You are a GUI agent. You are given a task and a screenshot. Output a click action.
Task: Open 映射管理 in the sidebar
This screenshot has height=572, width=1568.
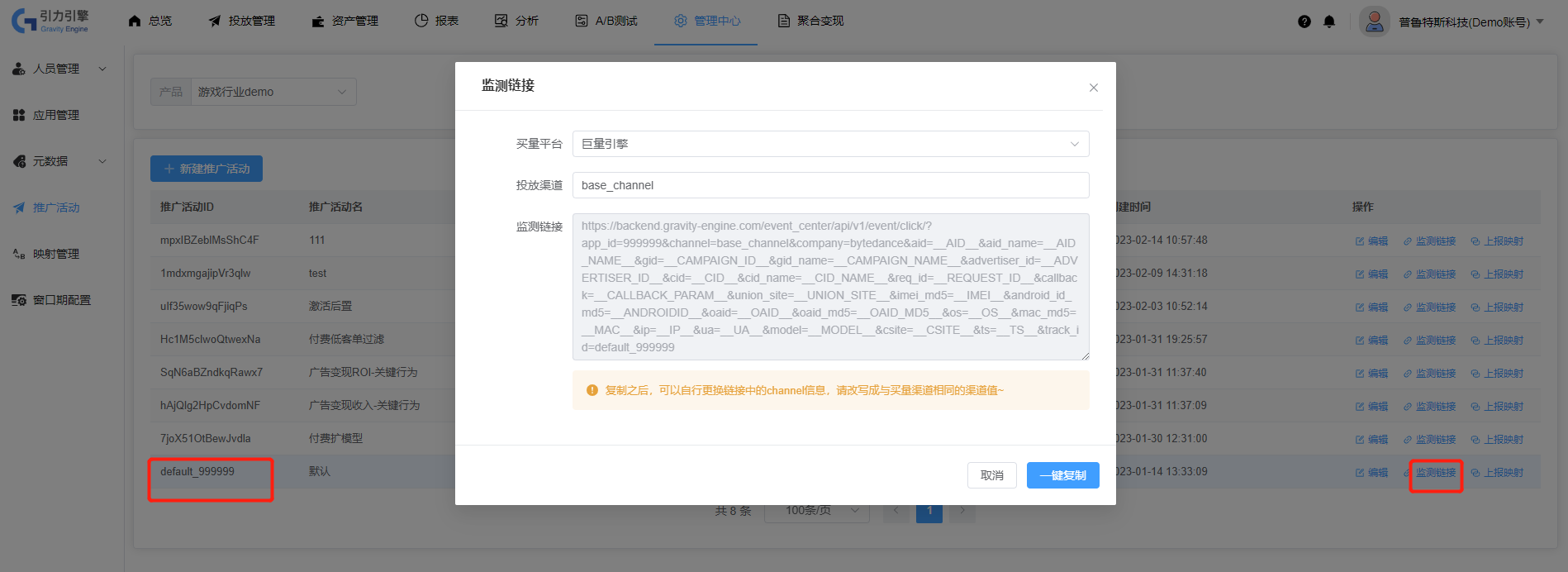click(x=55, y=254)
